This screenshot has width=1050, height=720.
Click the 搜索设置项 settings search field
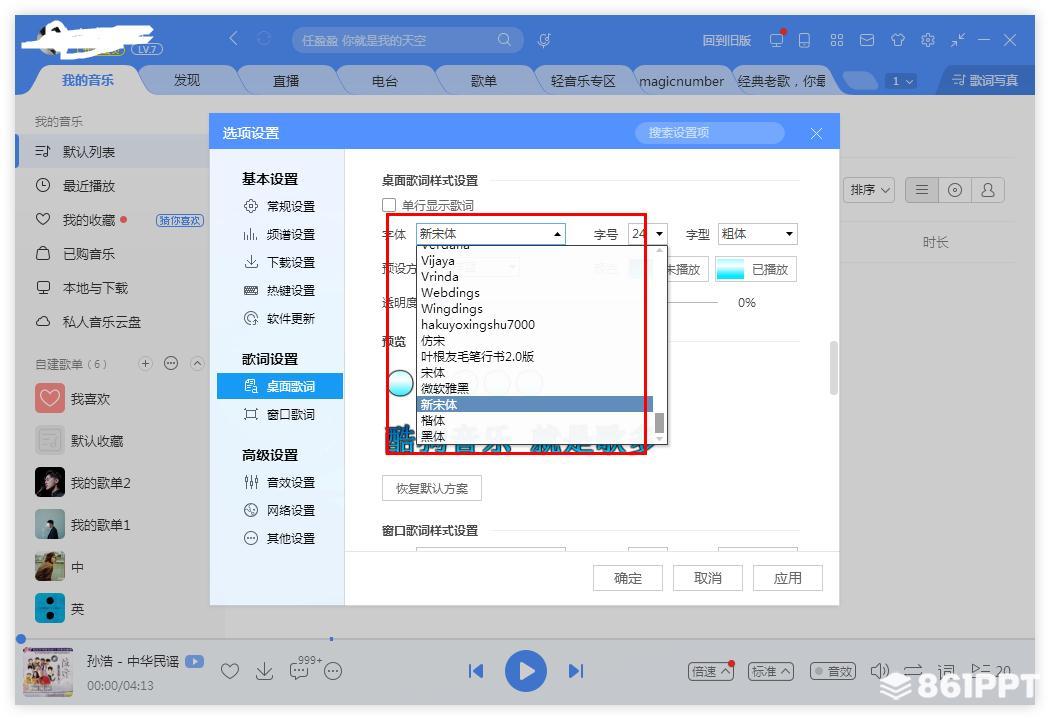[710, 133]
